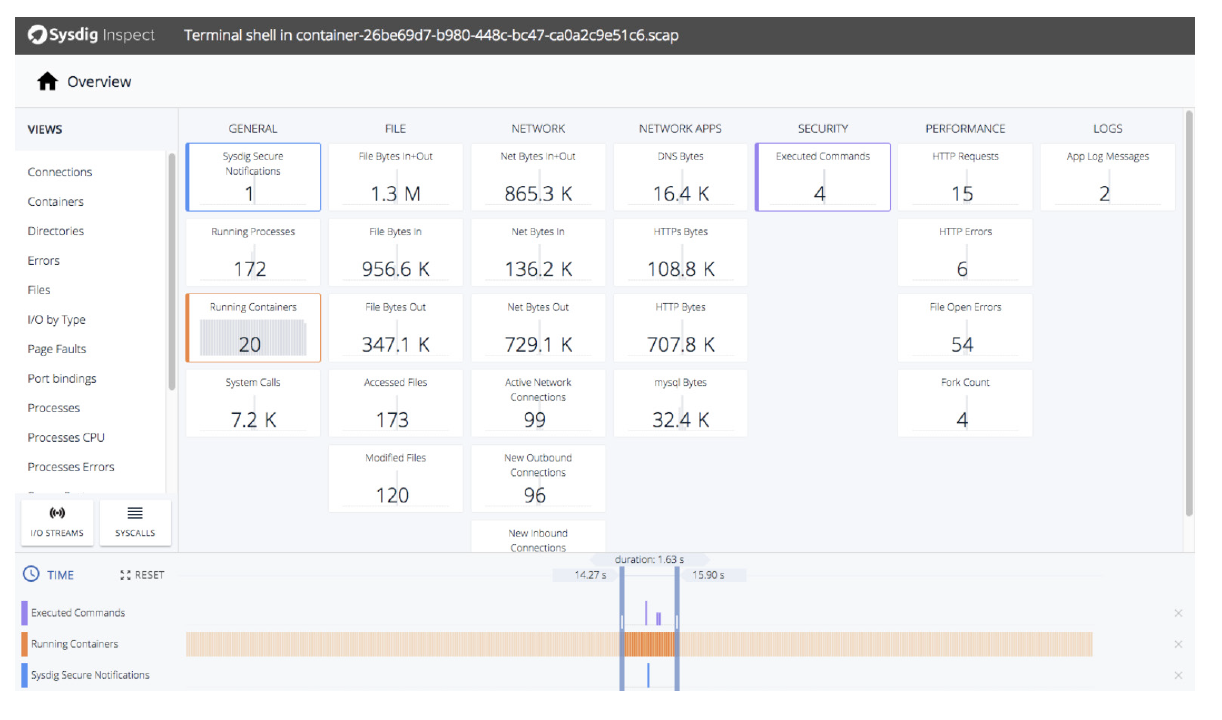Select the App Log Messages tile
Viewport: 1222px width, 720px height.
click(1107, 177)
